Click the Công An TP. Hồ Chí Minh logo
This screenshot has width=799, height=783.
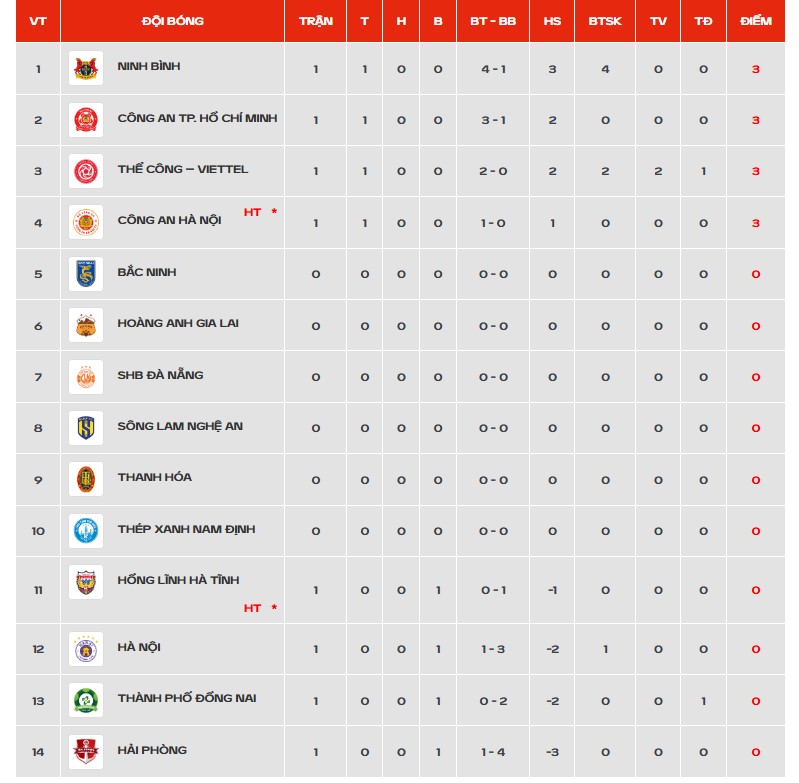pos(86,120)
